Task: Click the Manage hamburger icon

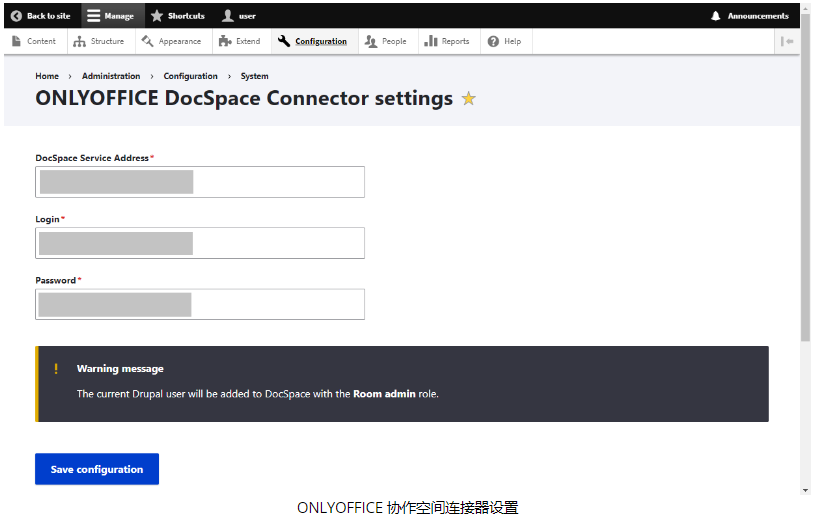Action: [94, 16]
